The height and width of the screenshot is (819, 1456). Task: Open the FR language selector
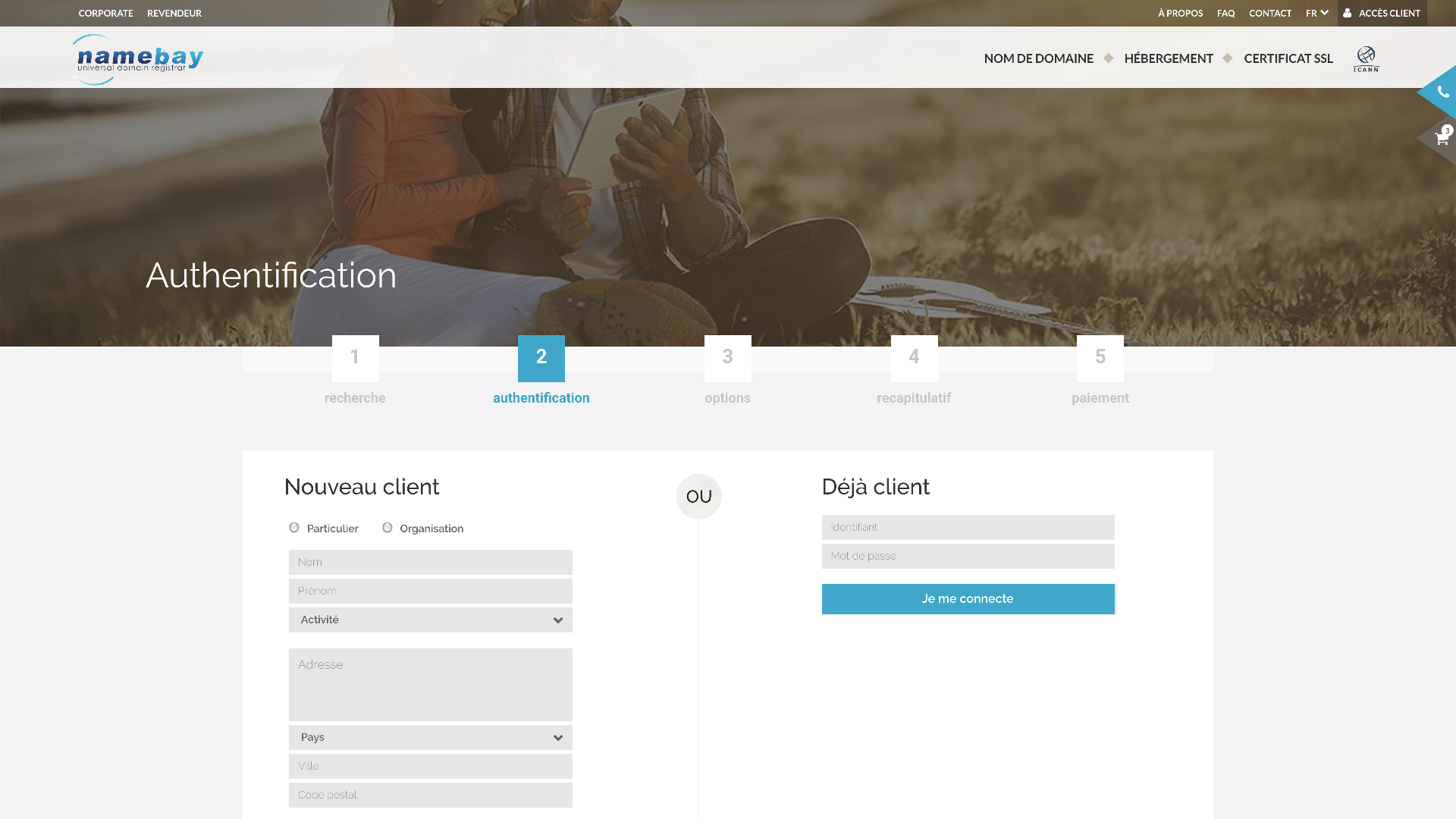(1316, 13)
